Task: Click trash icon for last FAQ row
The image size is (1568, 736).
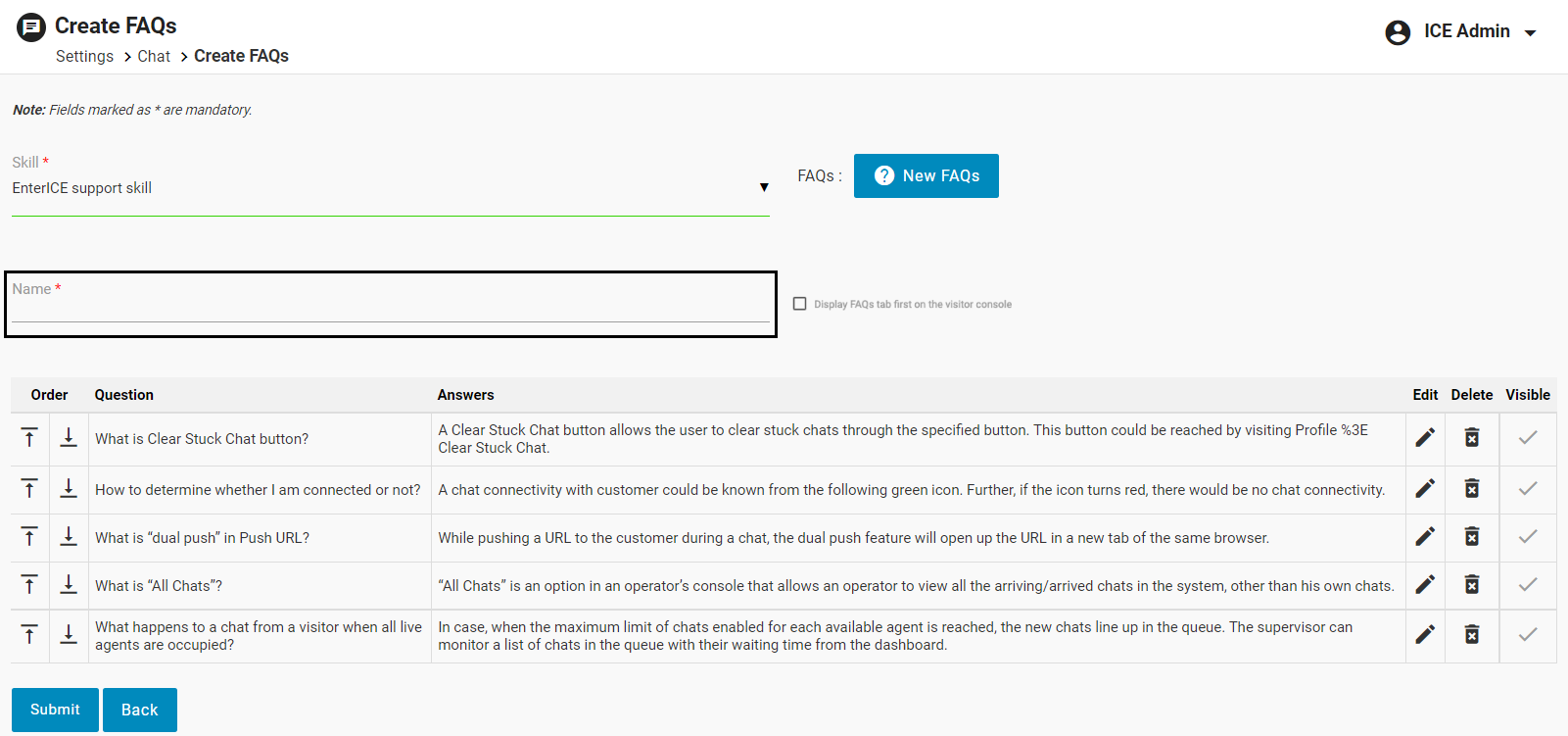Action: (1471, 635)
